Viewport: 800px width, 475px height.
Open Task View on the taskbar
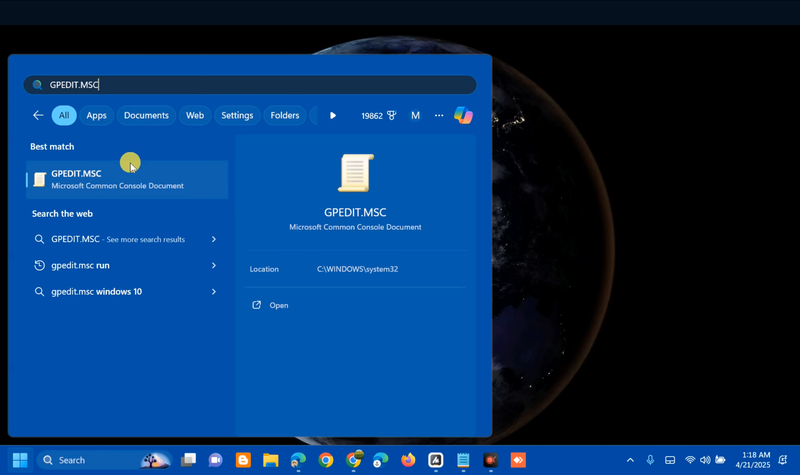(188, 460)
